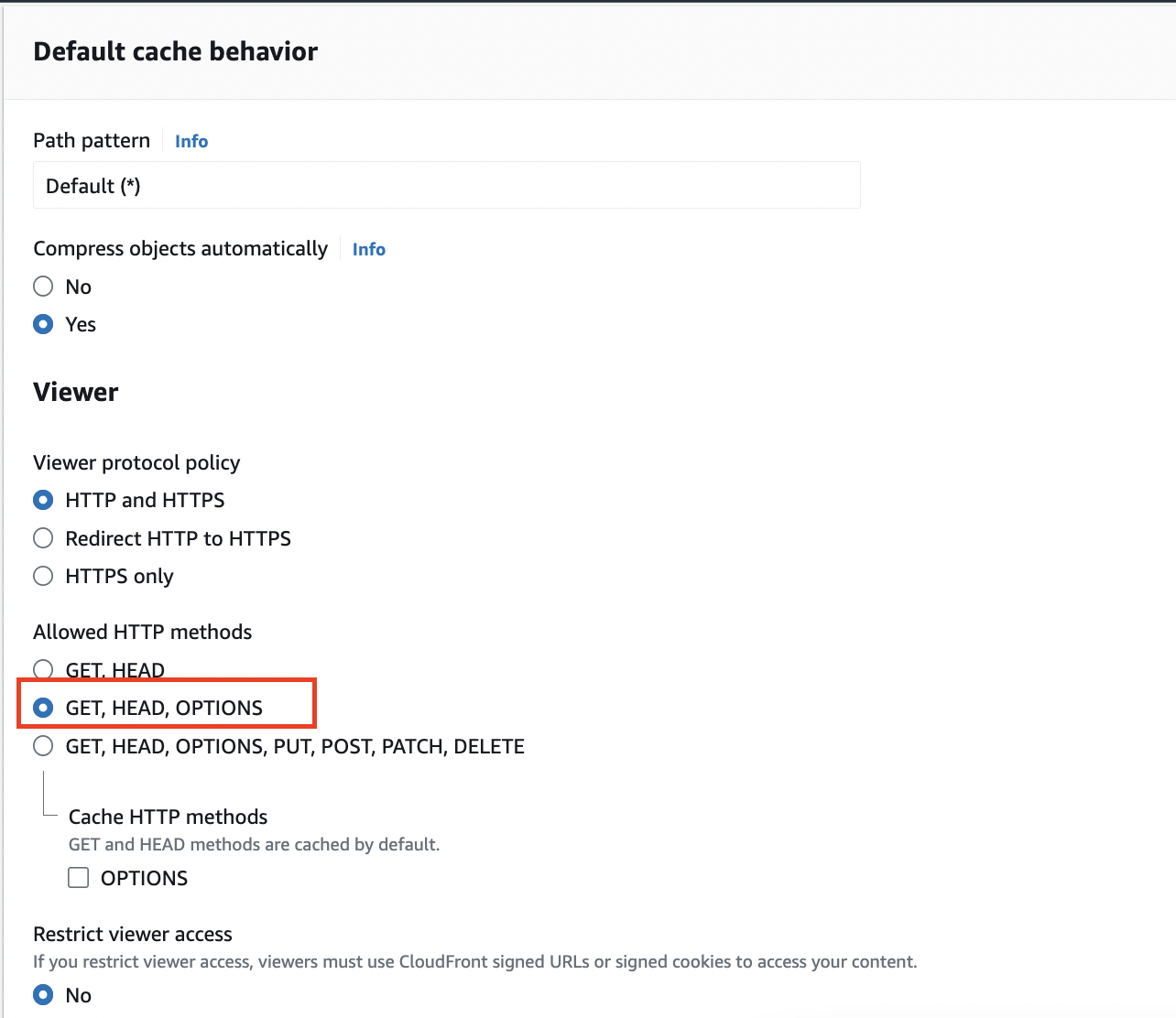Select Yes for Compress objects automatically
Image resolution: width=1176 pixels, height=1018 pixels.
43,324
